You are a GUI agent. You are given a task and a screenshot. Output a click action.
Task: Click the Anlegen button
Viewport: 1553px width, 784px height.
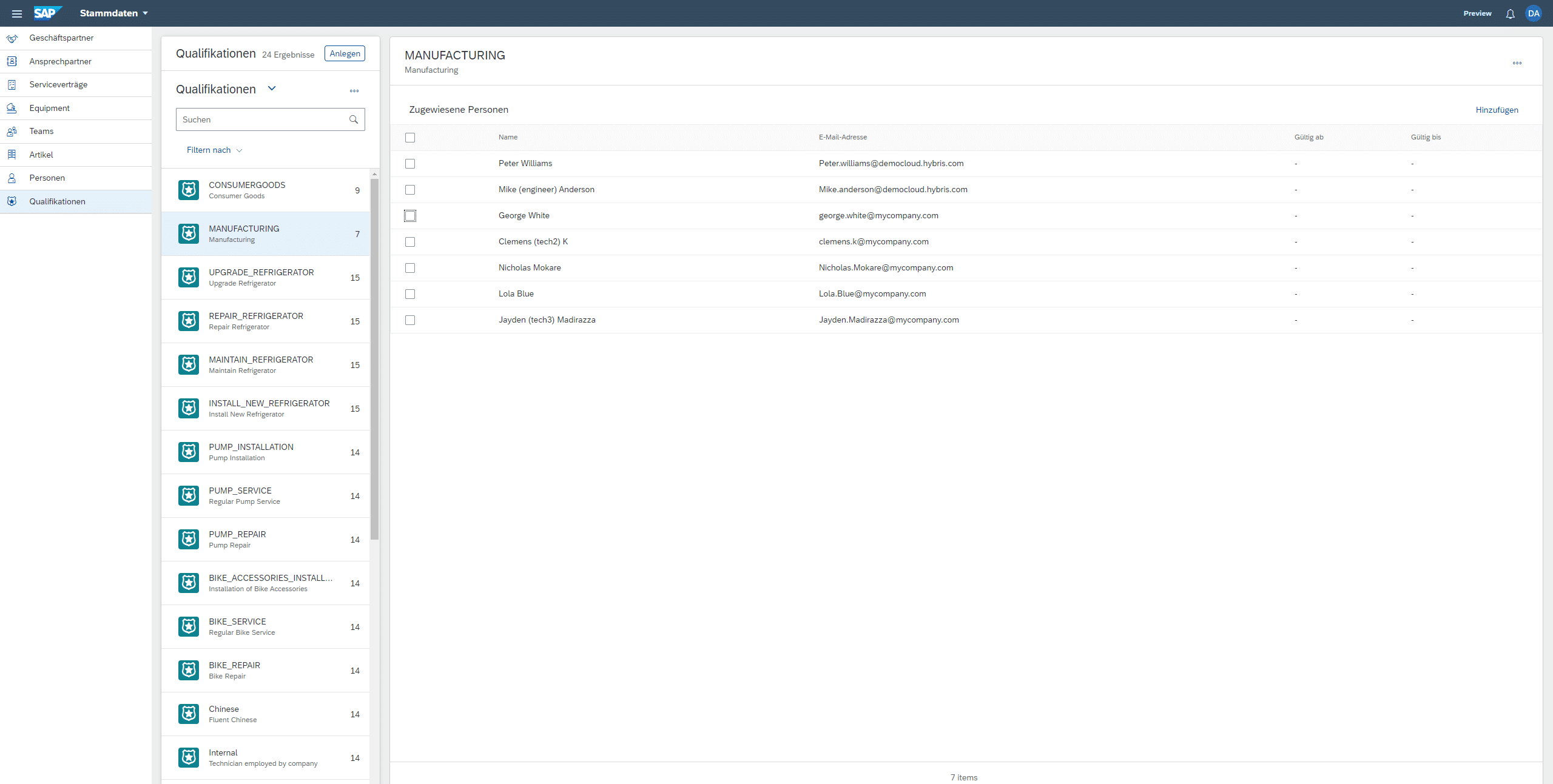coord(345,53)
